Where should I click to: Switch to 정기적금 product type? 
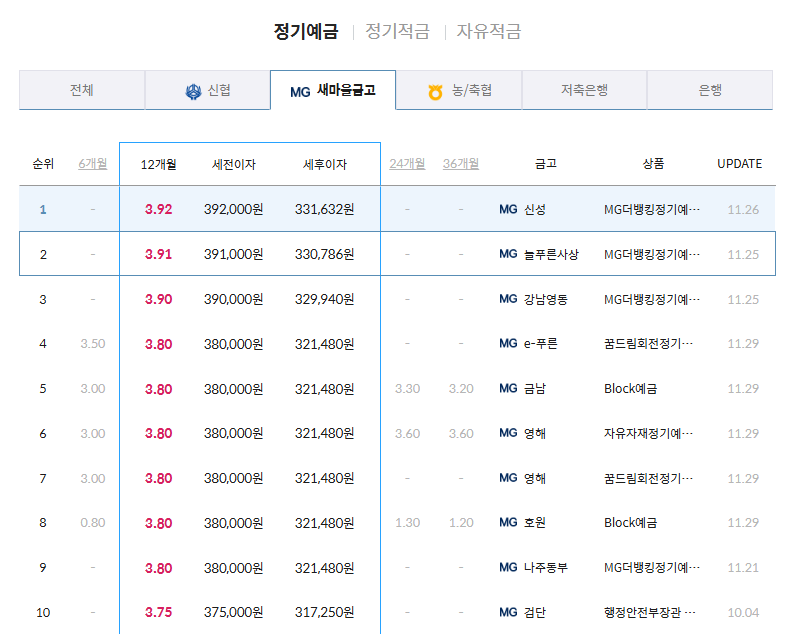click(x=398, y=31)
